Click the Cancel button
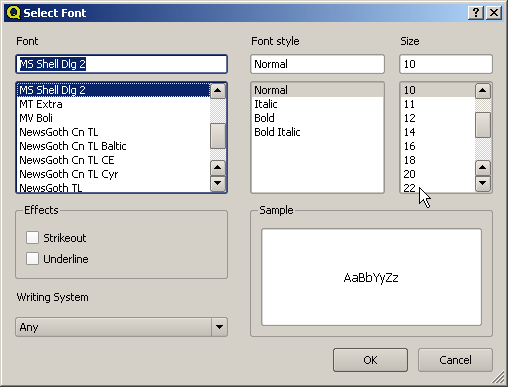 [x=455, y=360]
